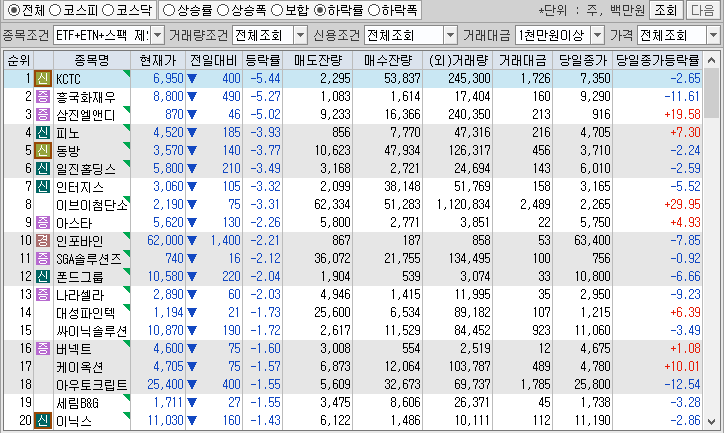Sort by 현재가 column header

pos(158,60)
